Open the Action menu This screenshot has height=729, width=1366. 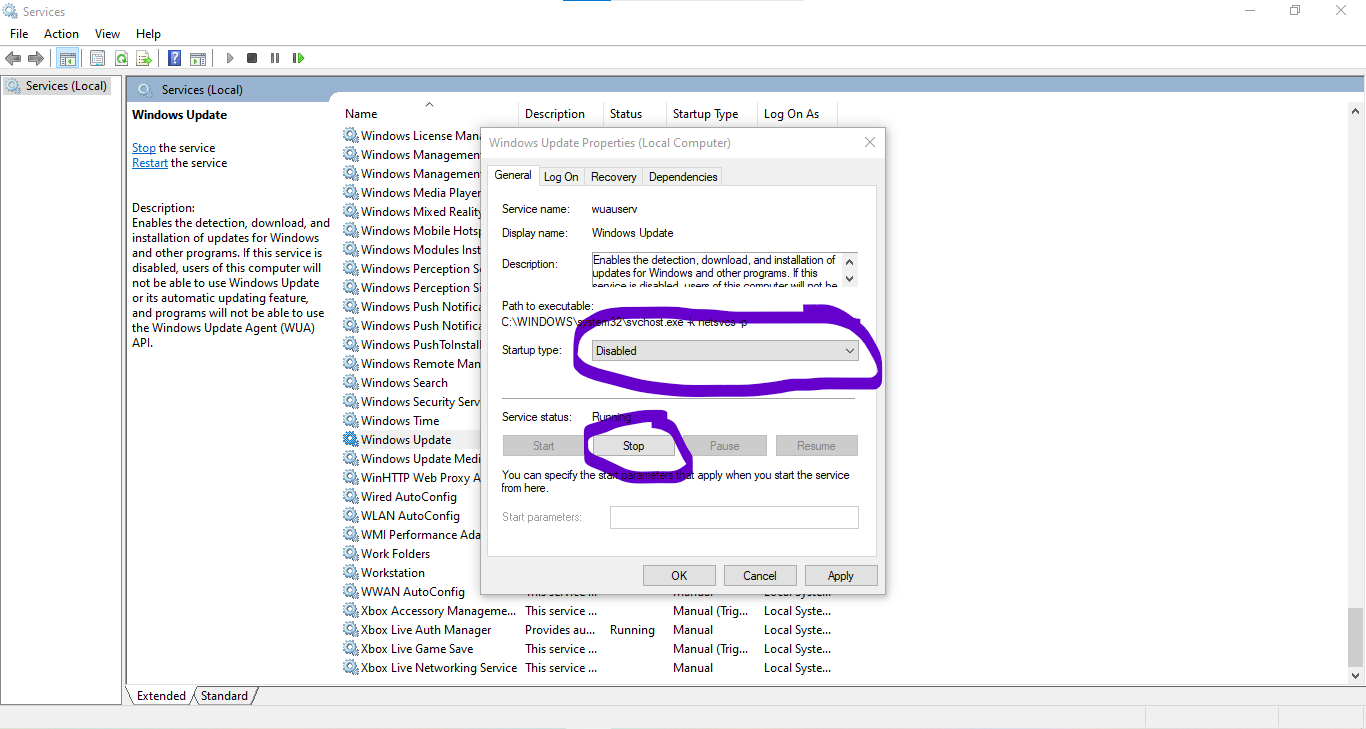click(x=61, y=33)
